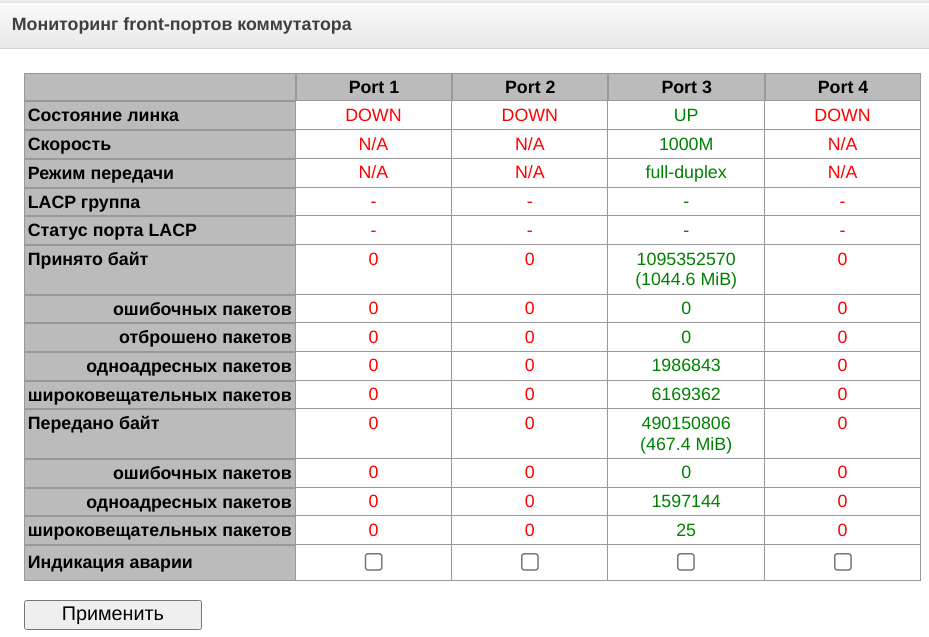Screen dimensions: 929x637
Task: Click the Индикация аварии row label
Action: (110, 562)
